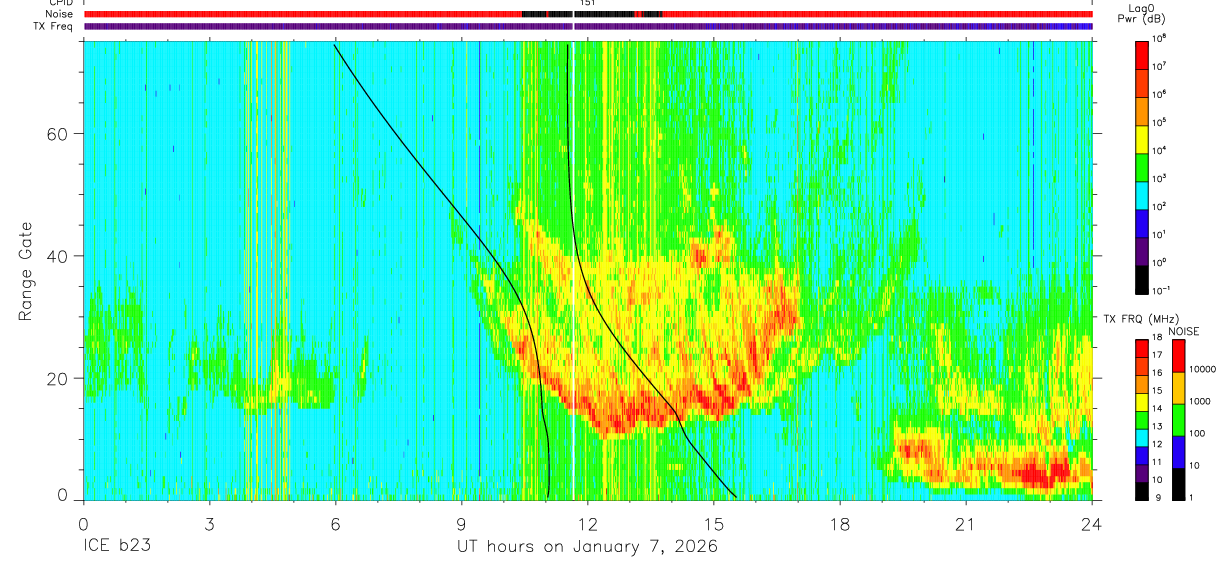Screen dimensions: 1228x567
Task: Click the '18' label on TX FRQ colorbar
Action: click(1157, 338)
